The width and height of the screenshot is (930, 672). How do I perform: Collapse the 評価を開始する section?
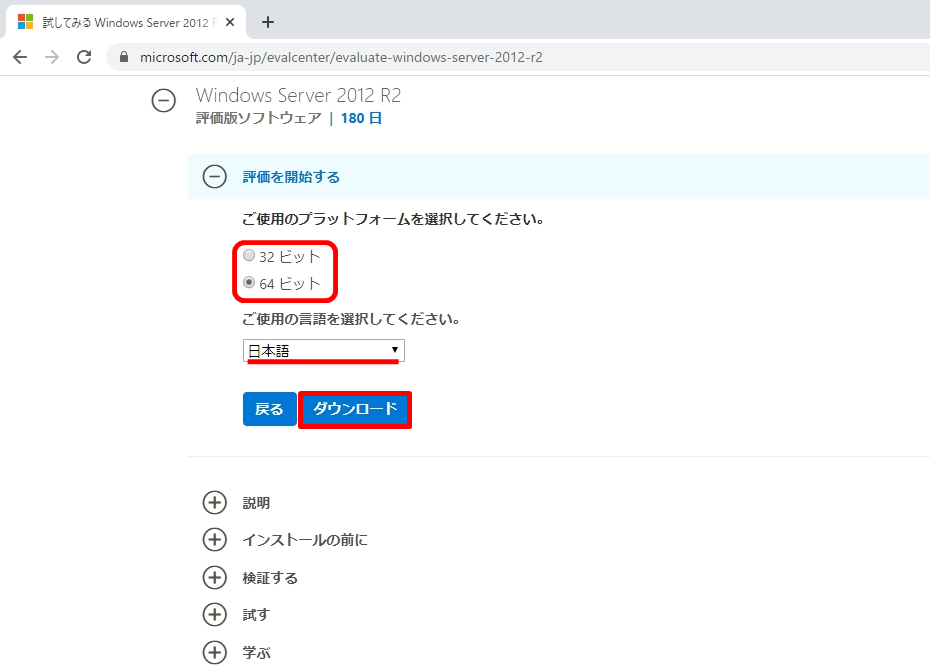(x=215, y=177)
